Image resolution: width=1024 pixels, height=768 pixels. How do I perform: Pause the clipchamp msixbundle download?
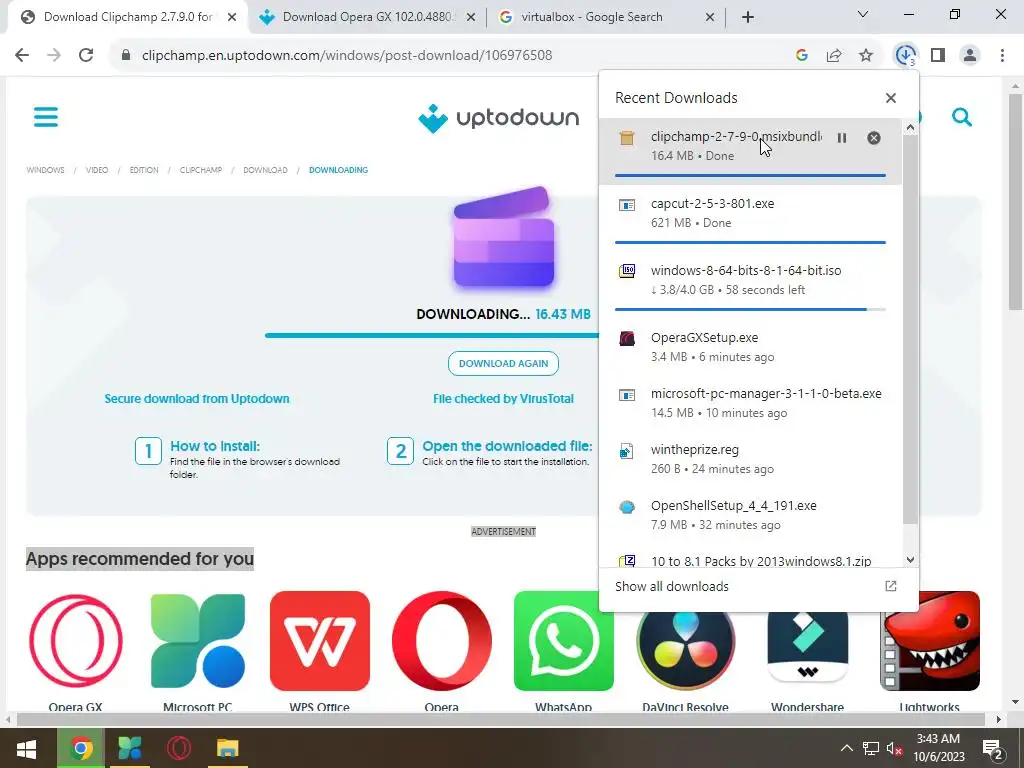pos(842,138)
